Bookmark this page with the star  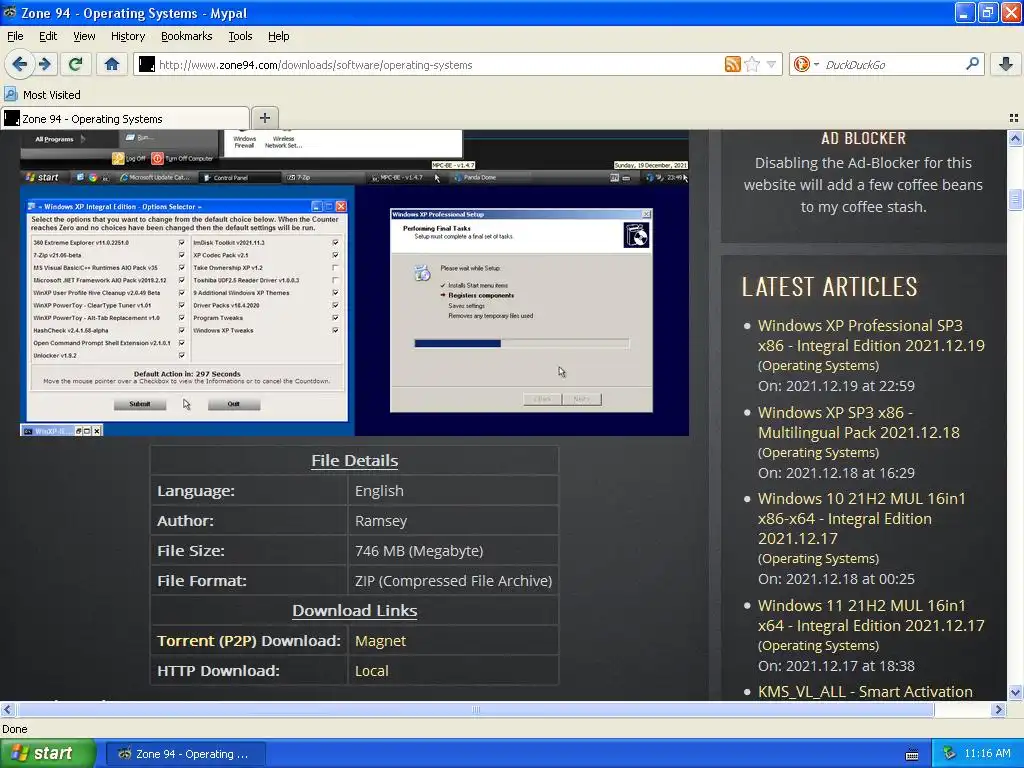[752, 64]
